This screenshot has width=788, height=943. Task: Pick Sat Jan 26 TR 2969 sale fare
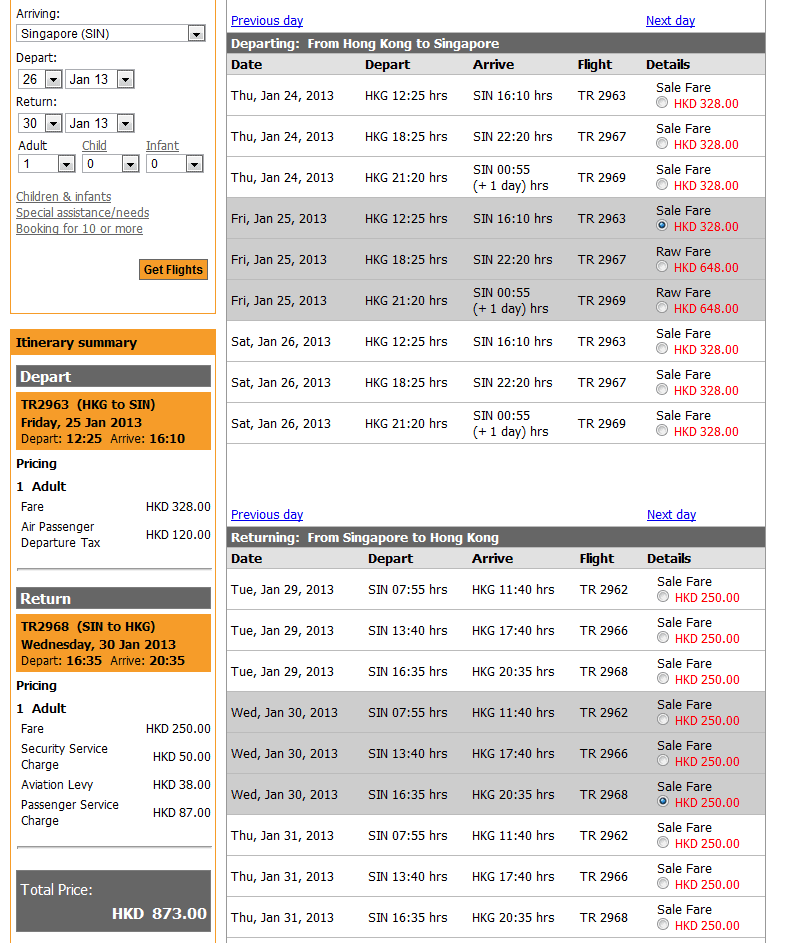pos(662,431)
